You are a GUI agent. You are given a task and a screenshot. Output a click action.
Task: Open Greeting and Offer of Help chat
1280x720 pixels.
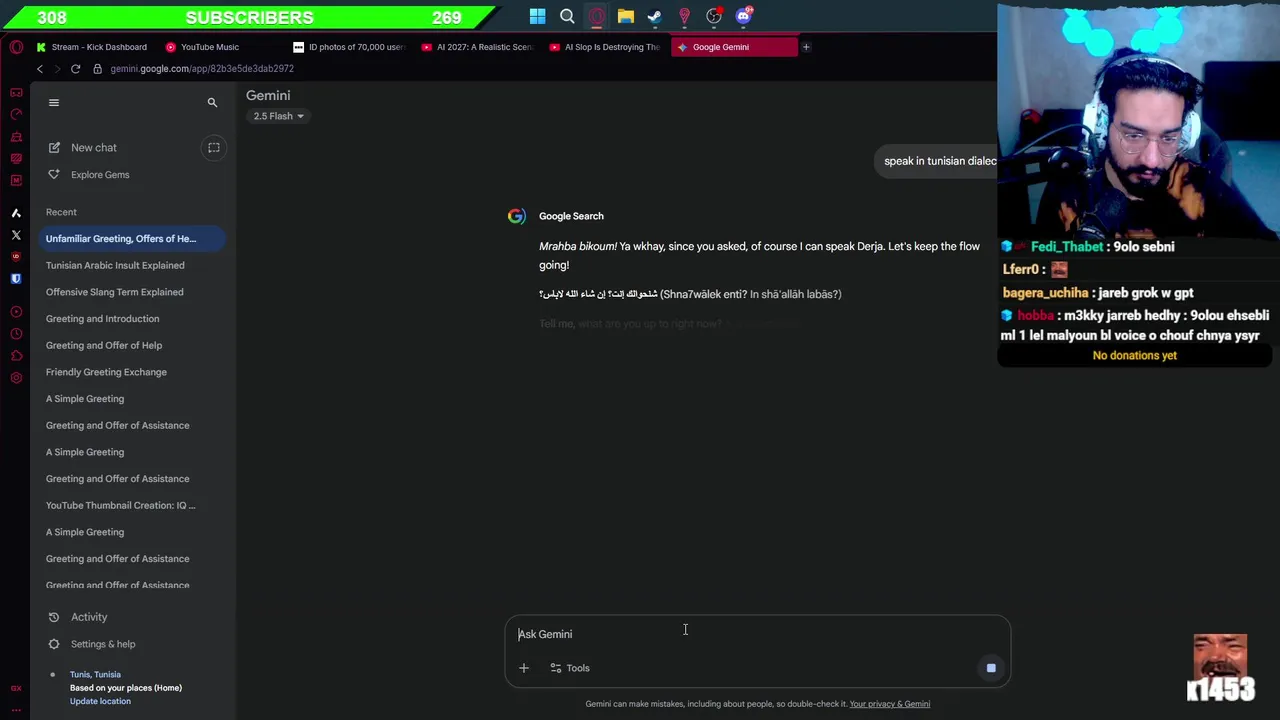[x=104, y=345]
